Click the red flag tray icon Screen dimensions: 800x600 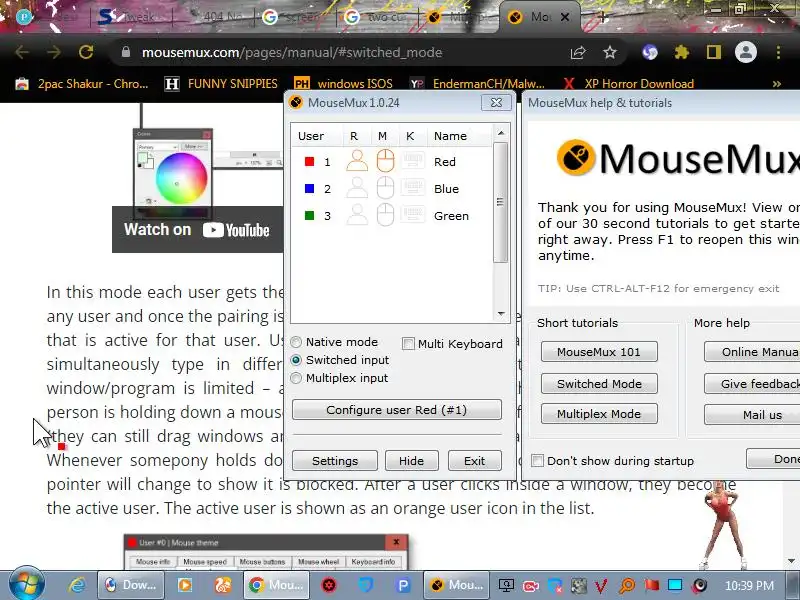[x=652, y=585]
